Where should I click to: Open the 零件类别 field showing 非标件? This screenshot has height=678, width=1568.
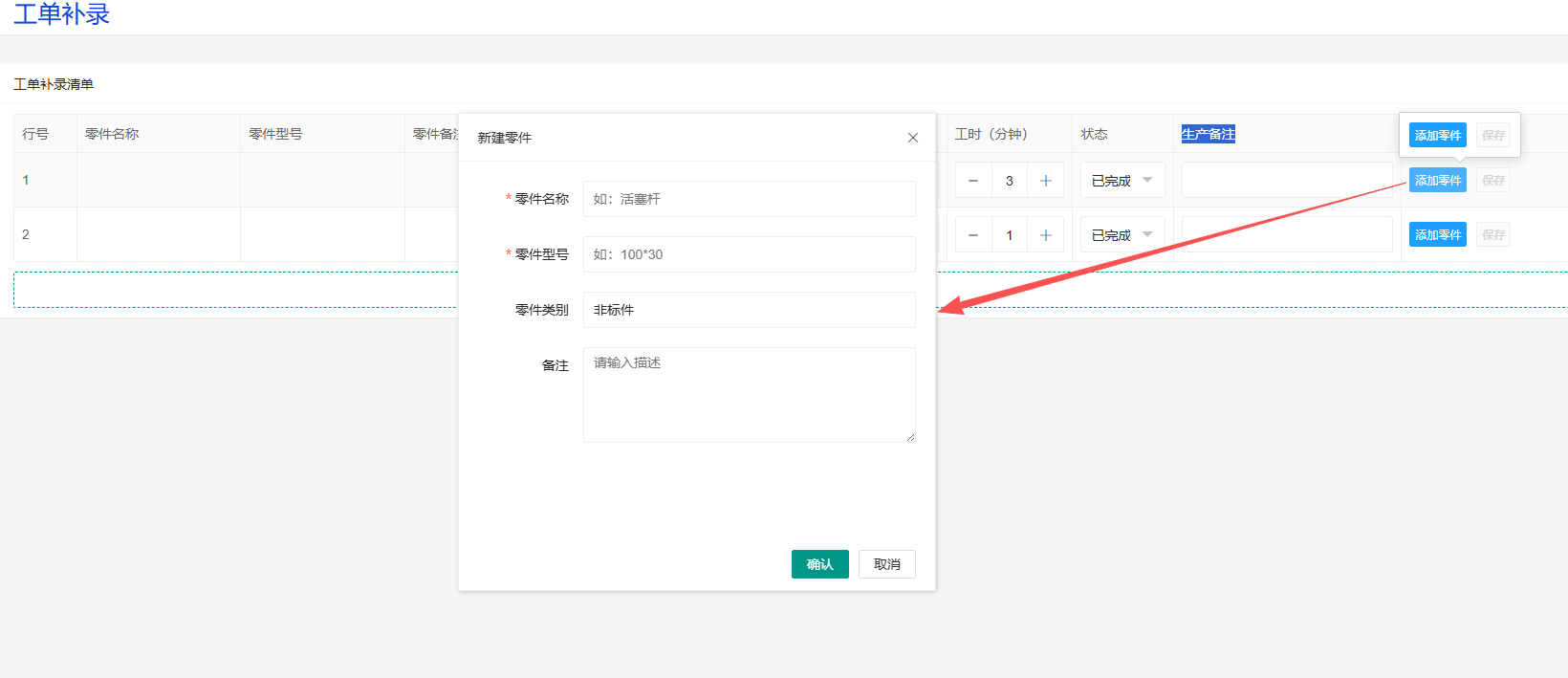click(x=750, y=310)
